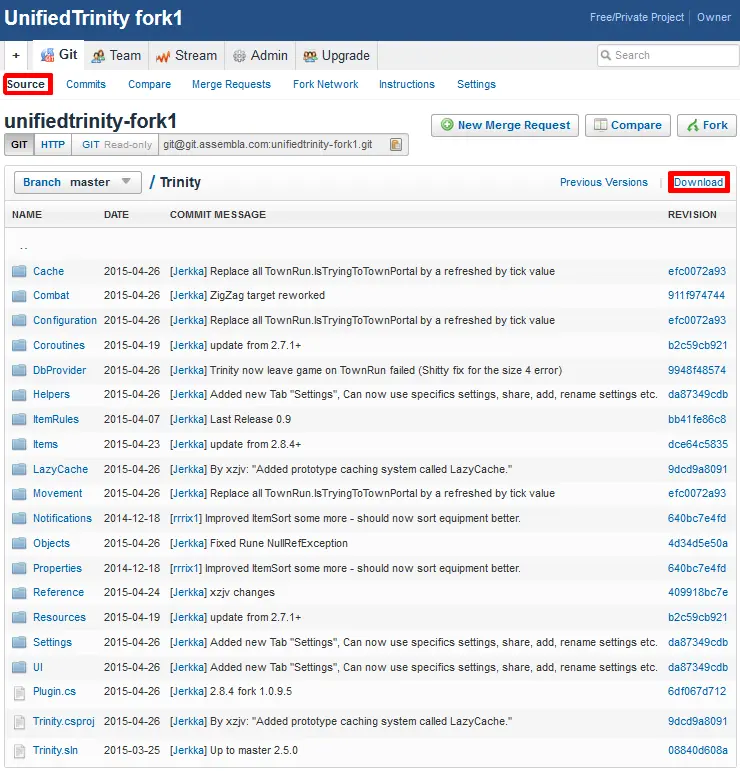Click the Settings folder icon in file list
Image resolution: width=740 pixels, height=771 pixels.
pos(19,643)
